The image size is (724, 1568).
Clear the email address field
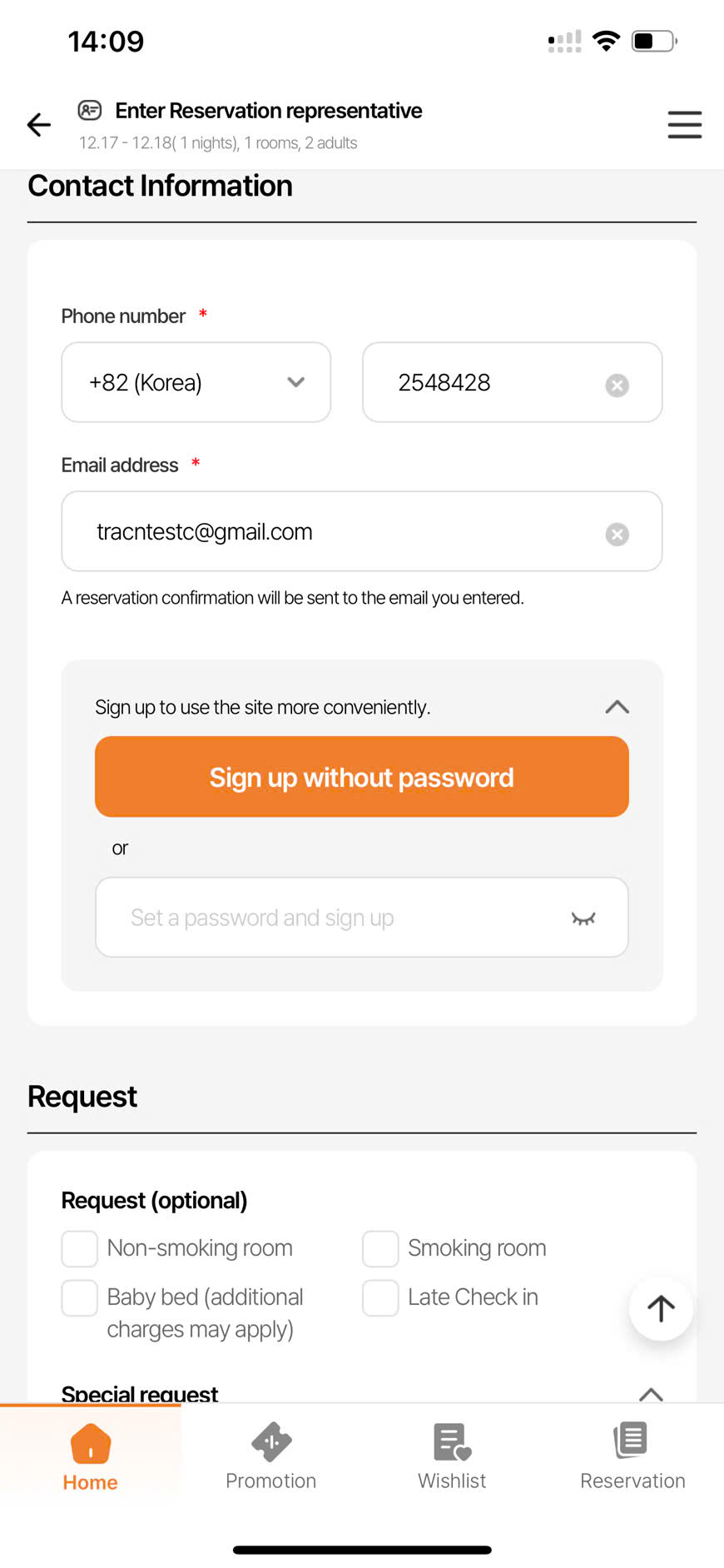pos(617,534)
